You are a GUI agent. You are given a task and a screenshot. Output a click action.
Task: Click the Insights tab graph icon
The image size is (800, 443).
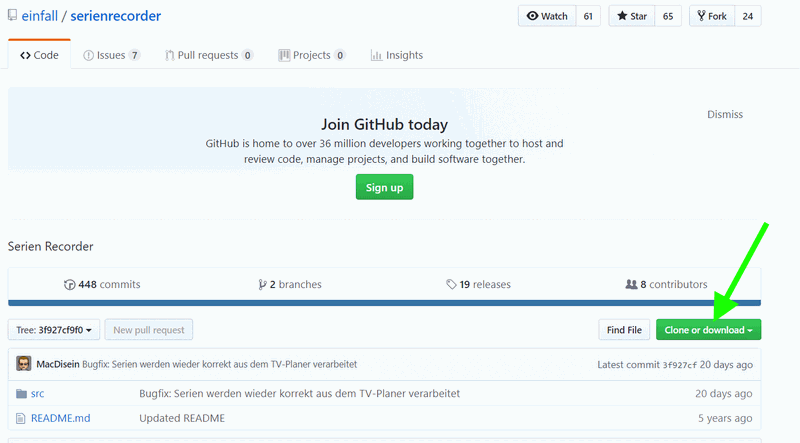point(376,55)
